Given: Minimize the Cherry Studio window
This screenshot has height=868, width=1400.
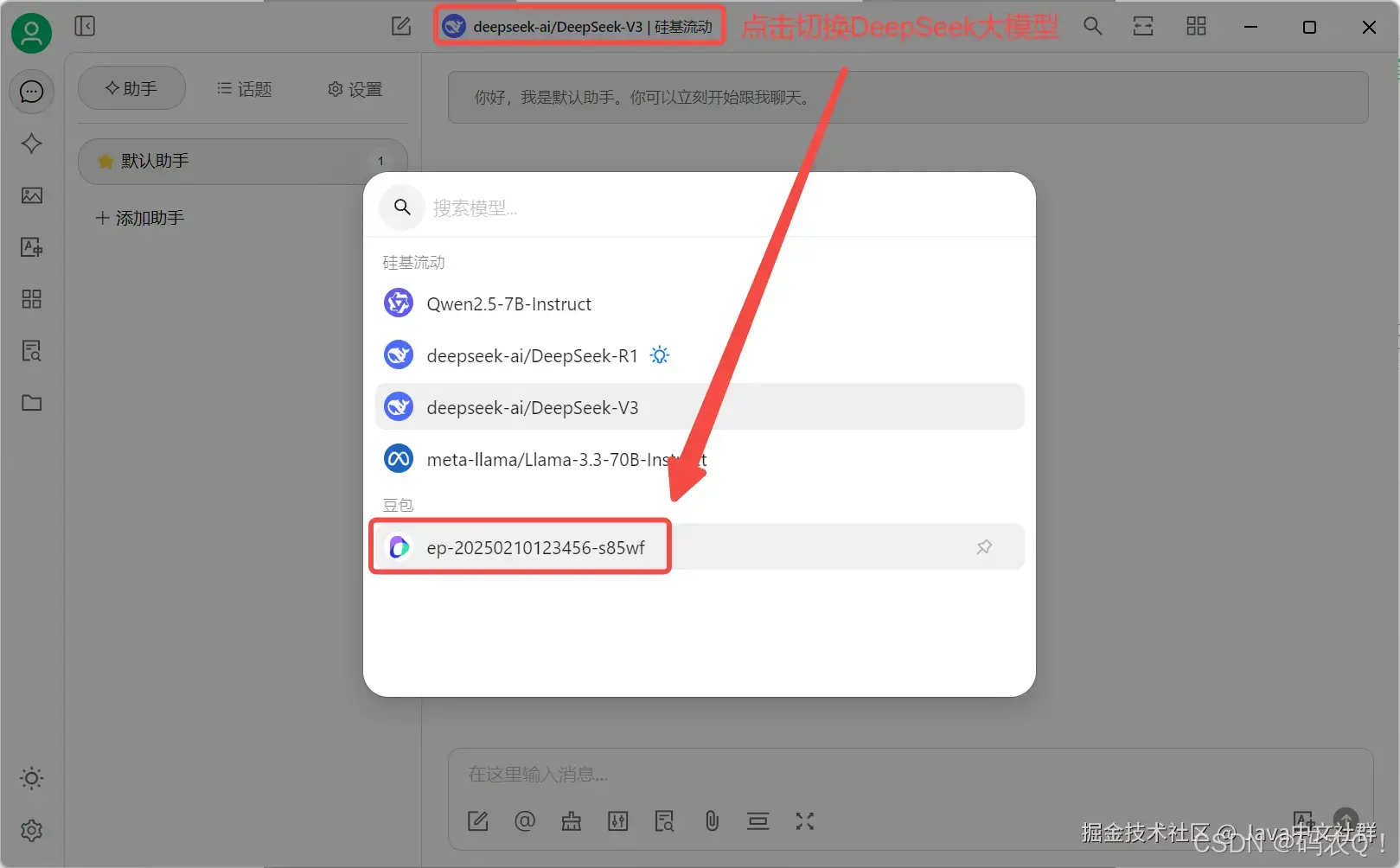Looking at the screenshot, I should point(1250,27).
